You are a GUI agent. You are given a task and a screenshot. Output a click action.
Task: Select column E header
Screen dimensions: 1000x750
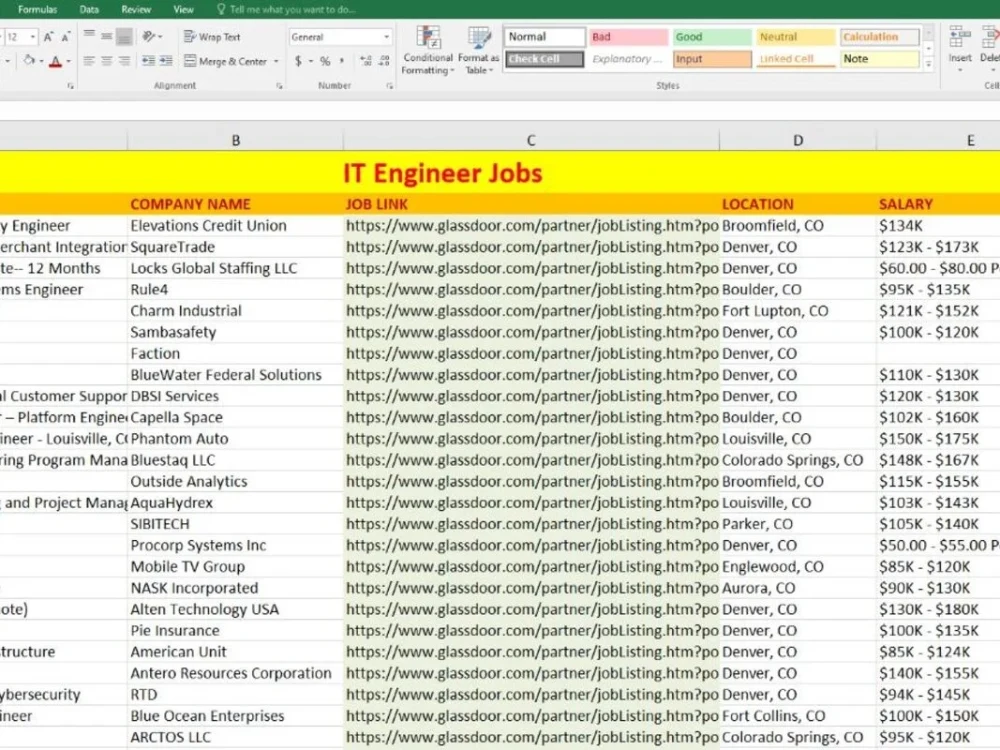pos(969,140)
